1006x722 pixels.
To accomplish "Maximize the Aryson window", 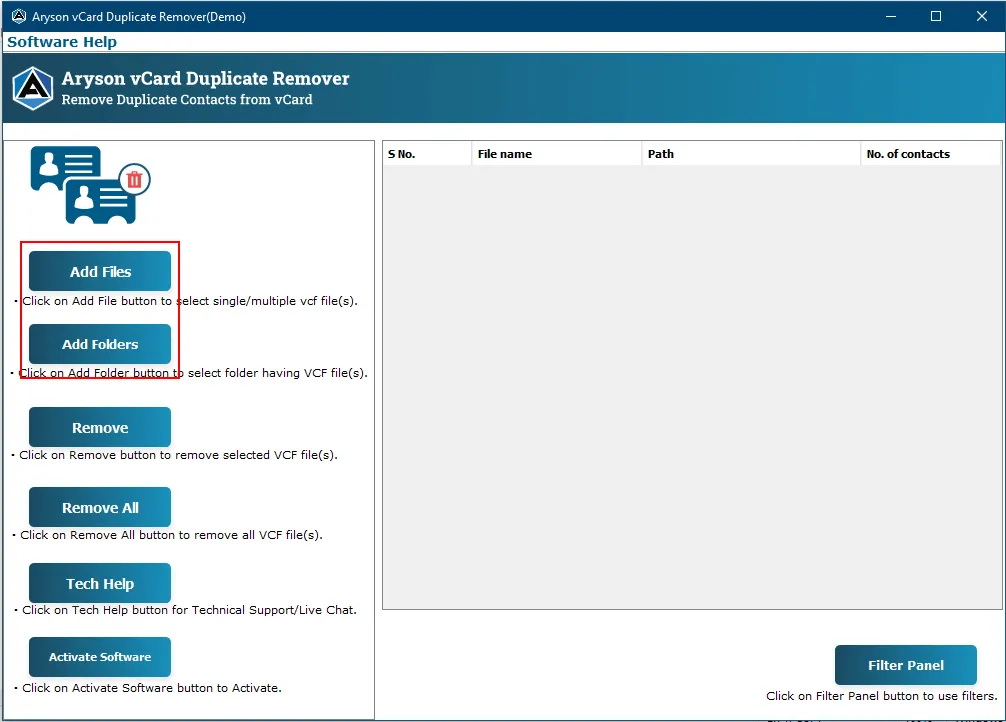I will click(x=936, y=16).
